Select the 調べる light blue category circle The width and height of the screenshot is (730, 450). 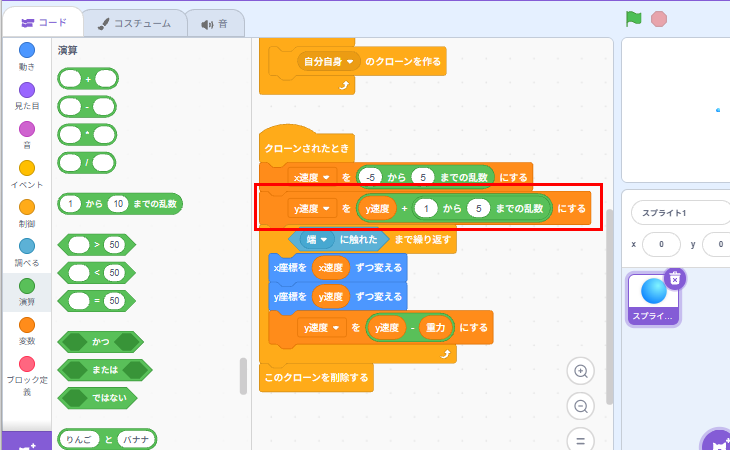tap(27, 246)
